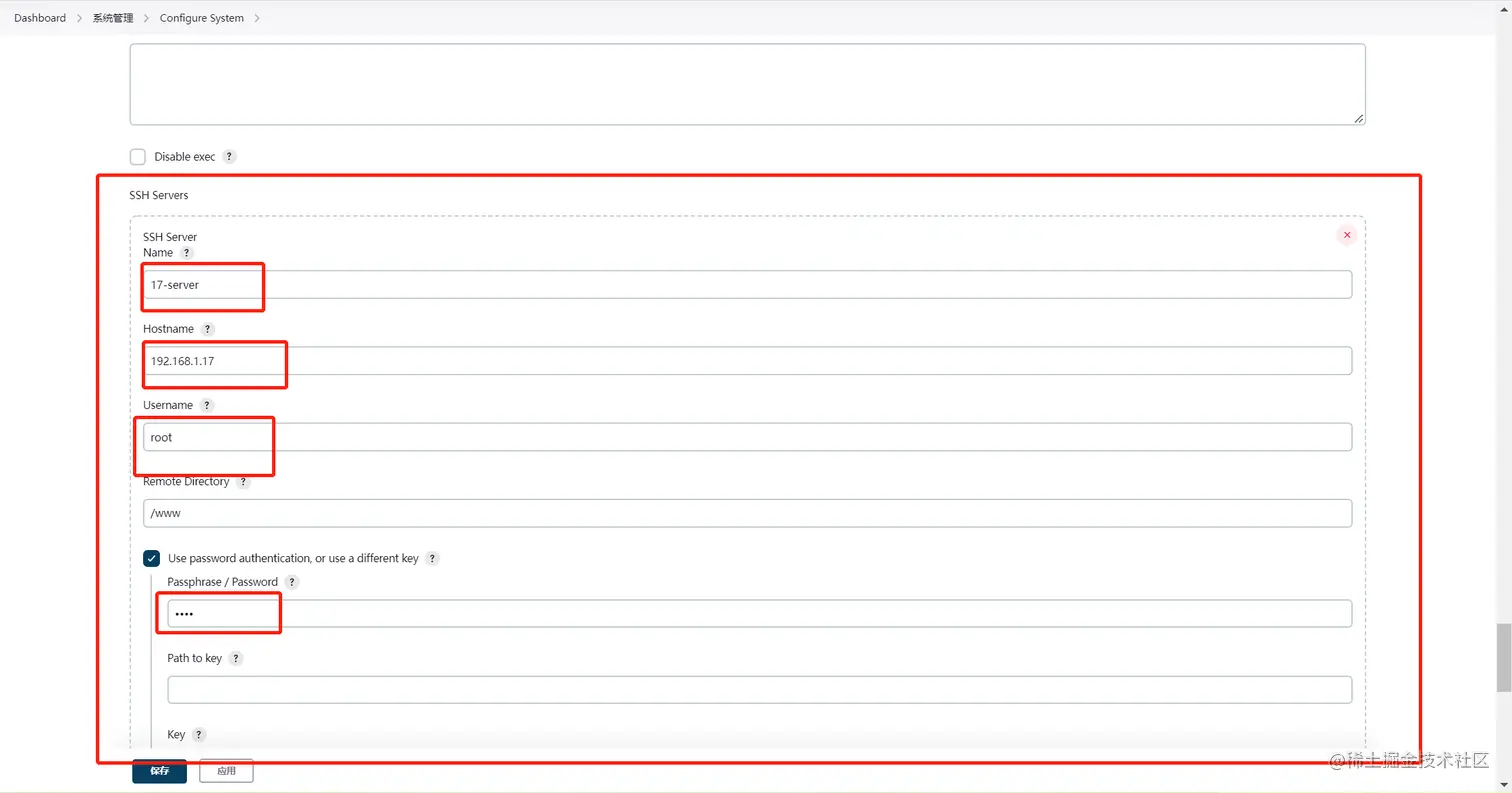Open help for Disable exec option

[x=230, y=157]
